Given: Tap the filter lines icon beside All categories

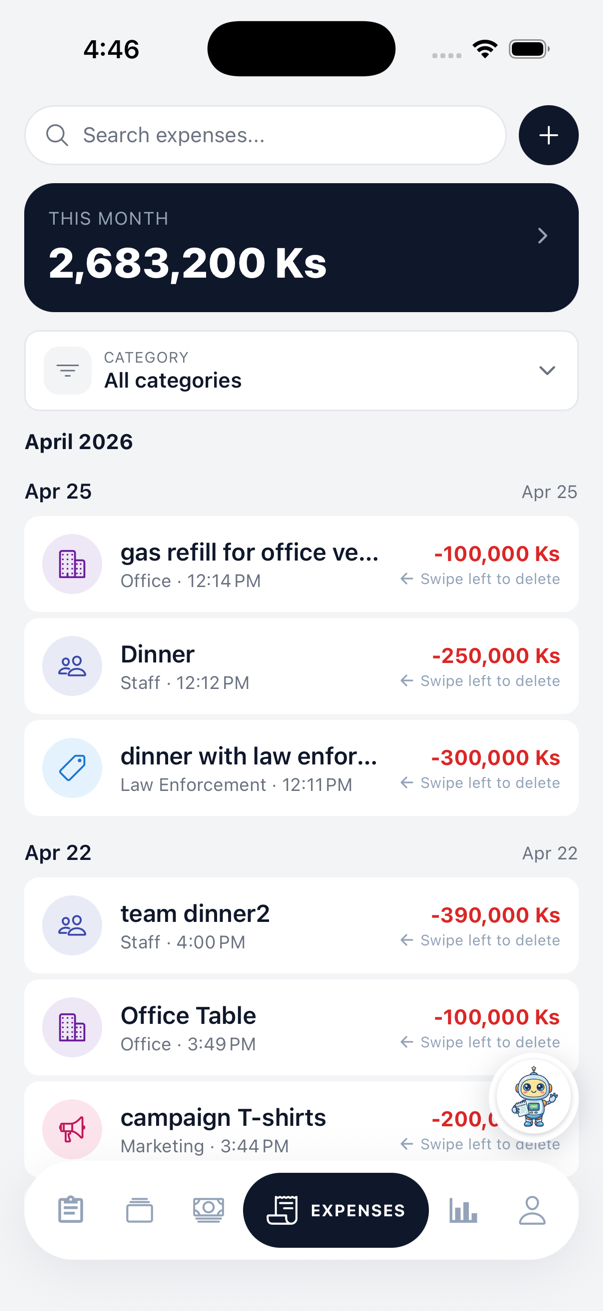Looking at the screenshot, I should point(66,370).
